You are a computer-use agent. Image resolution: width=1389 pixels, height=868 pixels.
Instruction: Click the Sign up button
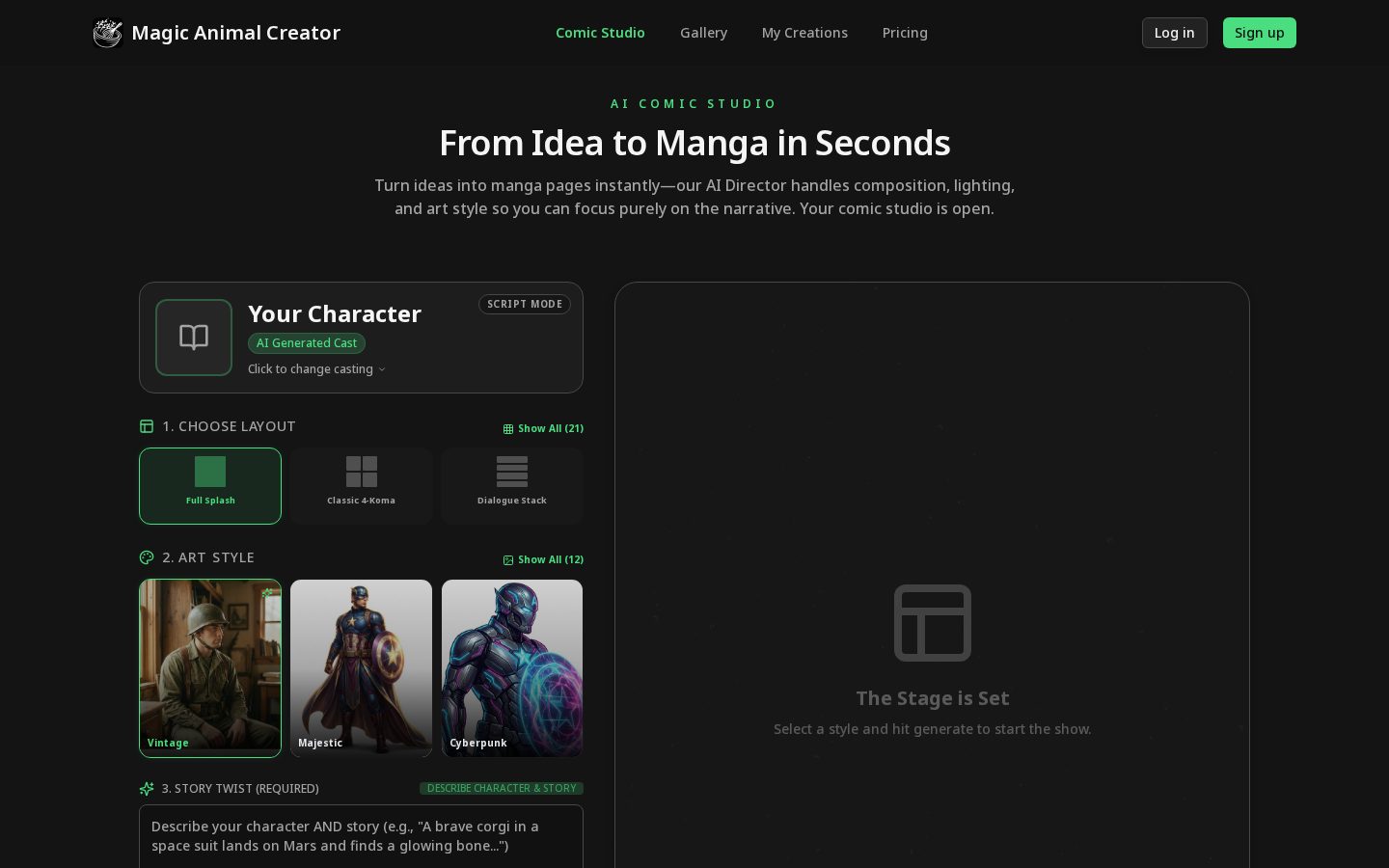coord(1259,33)
